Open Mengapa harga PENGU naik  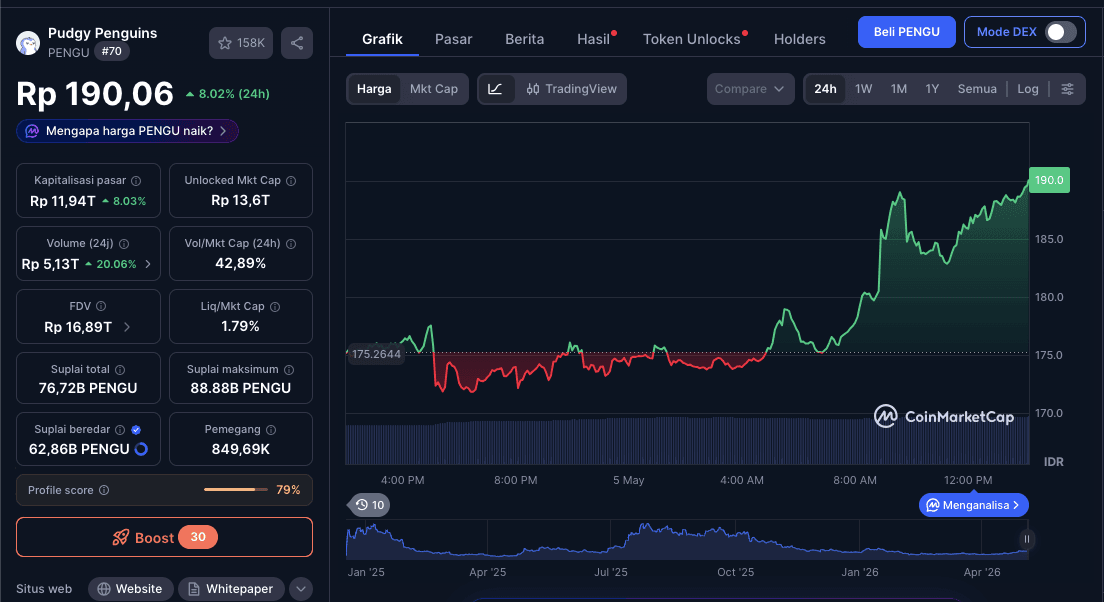pos(127,131)
